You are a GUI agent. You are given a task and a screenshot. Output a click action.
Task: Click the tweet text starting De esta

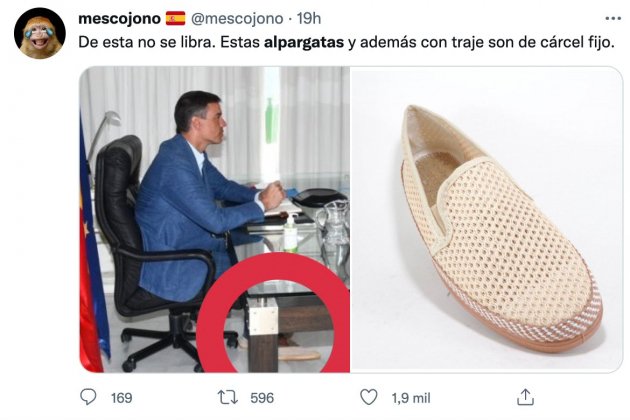click(346, 42)
